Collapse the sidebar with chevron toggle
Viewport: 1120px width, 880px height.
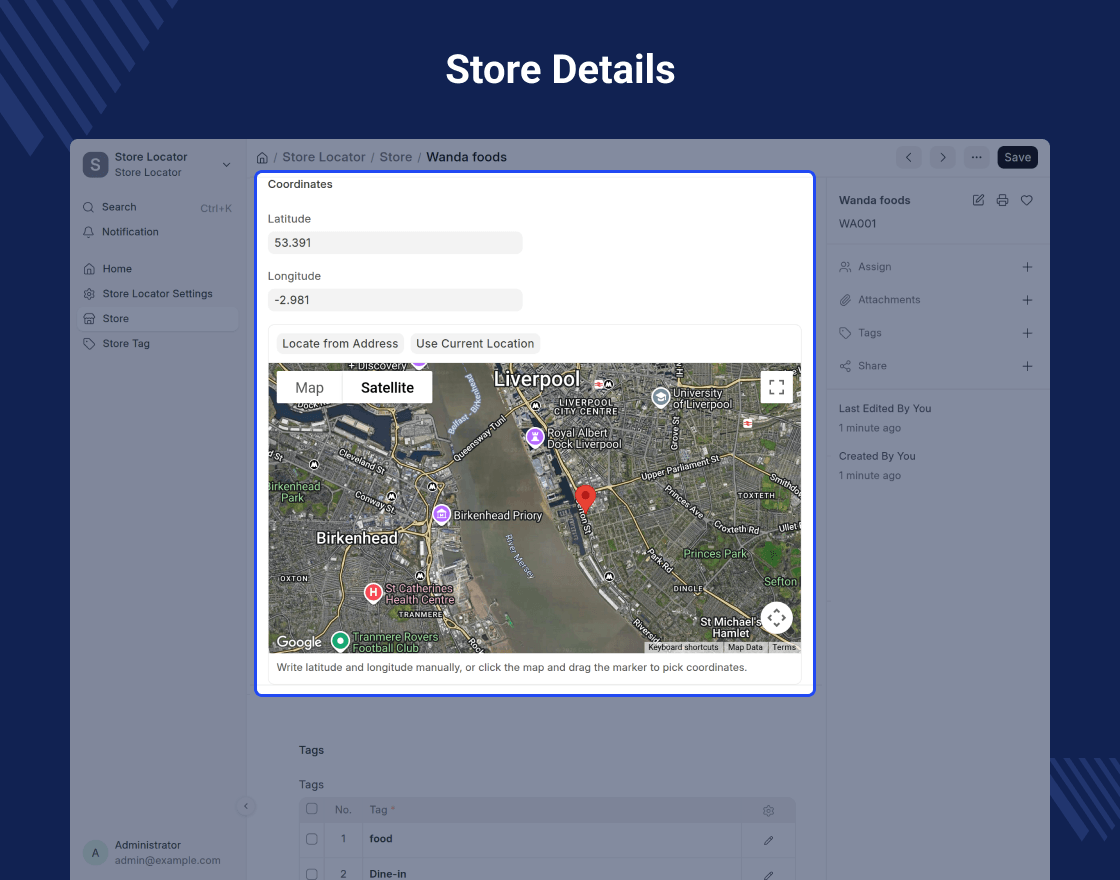246,806
